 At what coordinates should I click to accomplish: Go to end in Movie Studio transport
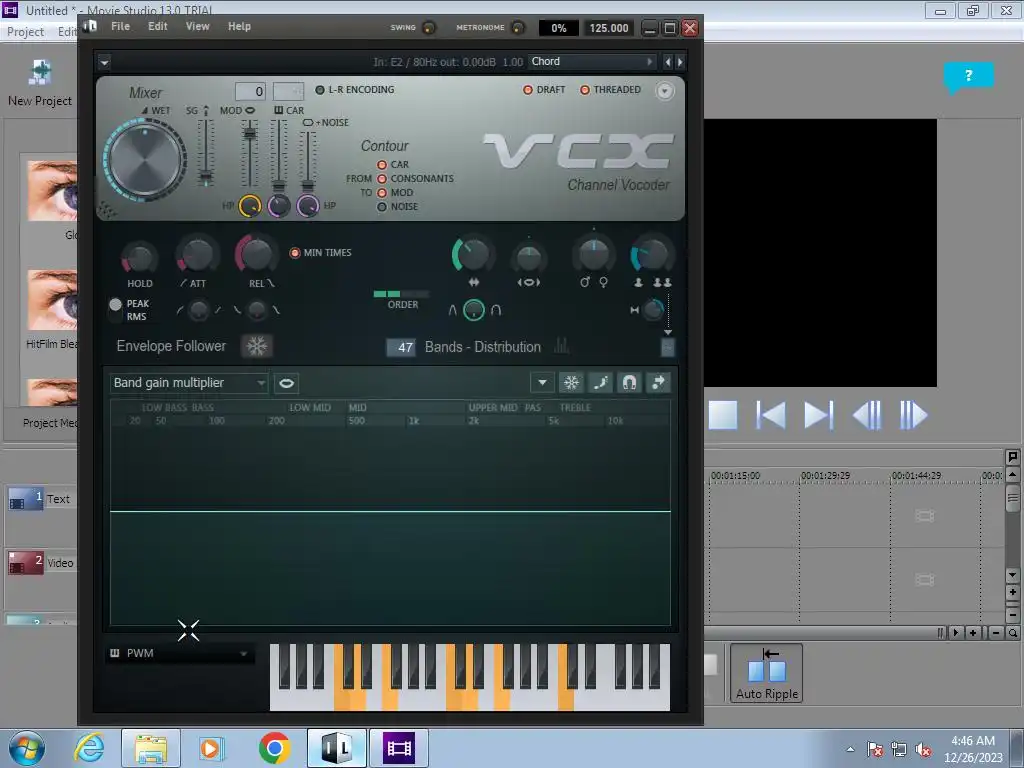click(x=818, y=415)
